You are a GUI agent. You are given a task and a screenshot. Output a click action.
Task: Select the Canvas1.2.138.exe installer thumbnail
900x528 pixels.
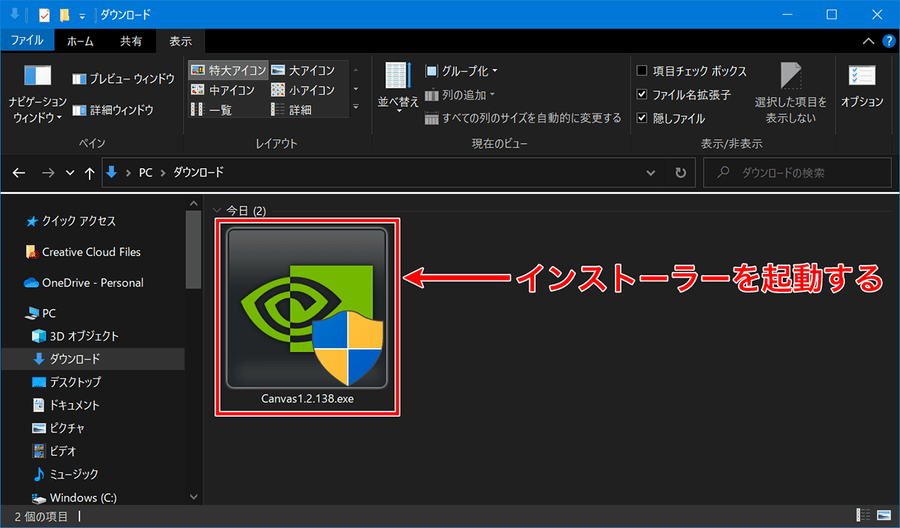click(x=307, y=308)
